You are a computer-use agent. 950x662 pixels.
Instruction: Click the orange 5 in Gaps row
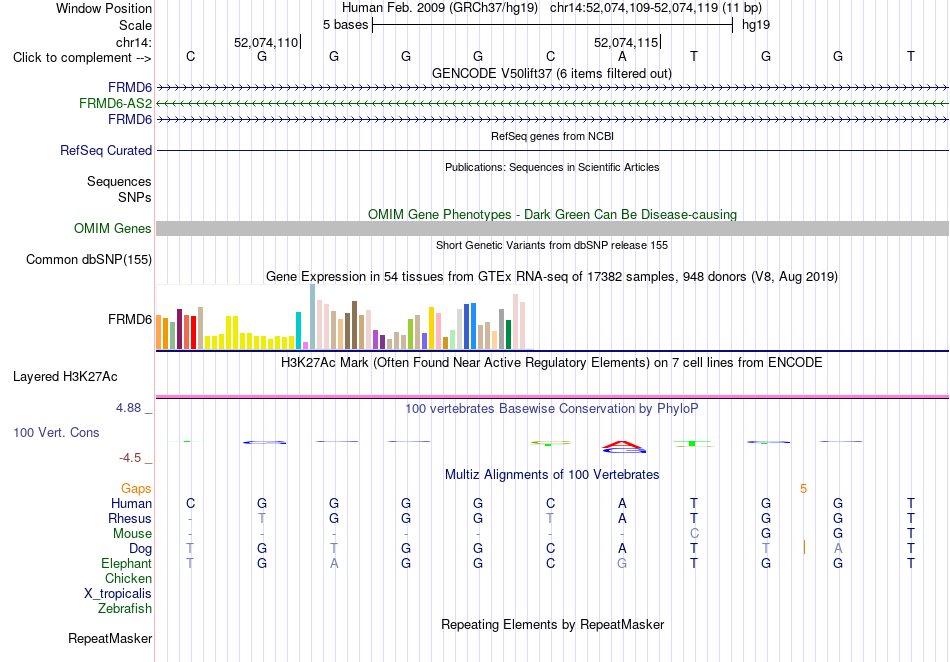803,489
